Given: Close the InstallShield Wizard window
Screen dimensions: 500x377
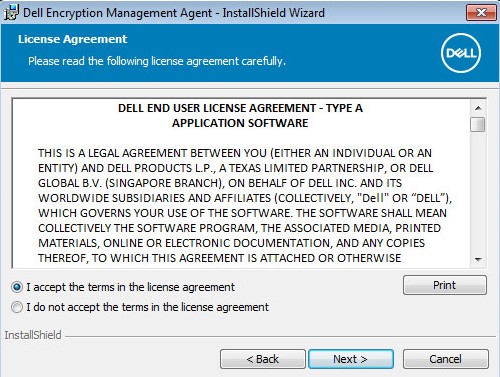Looking at the screenshot, I should 481,13.
